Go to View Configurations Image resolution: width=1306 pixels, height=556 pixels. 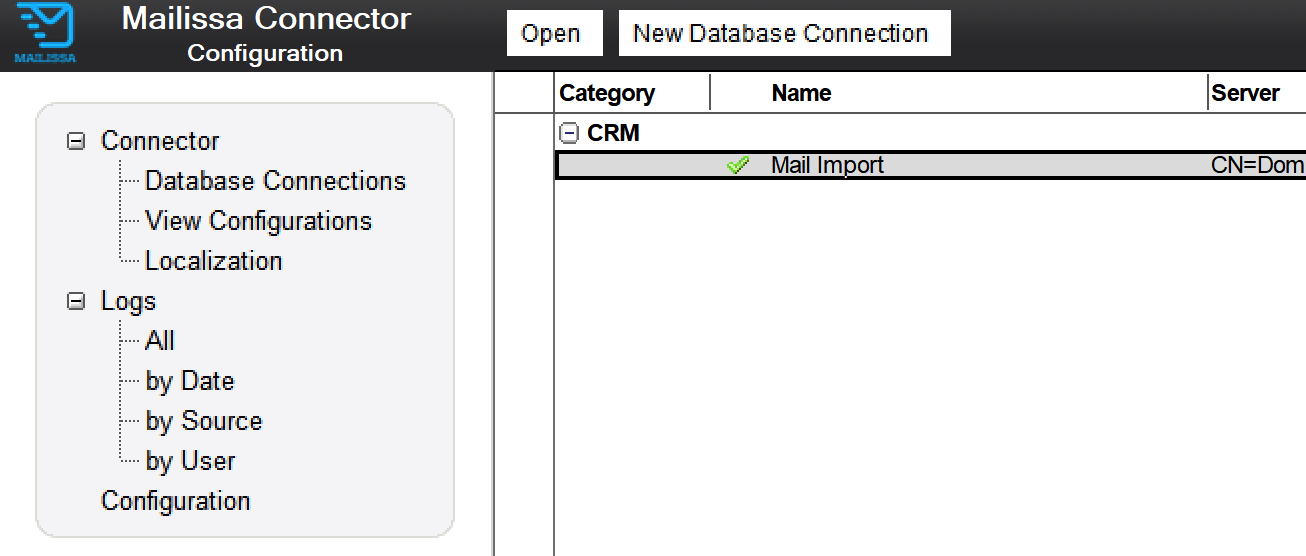(258, 221)
